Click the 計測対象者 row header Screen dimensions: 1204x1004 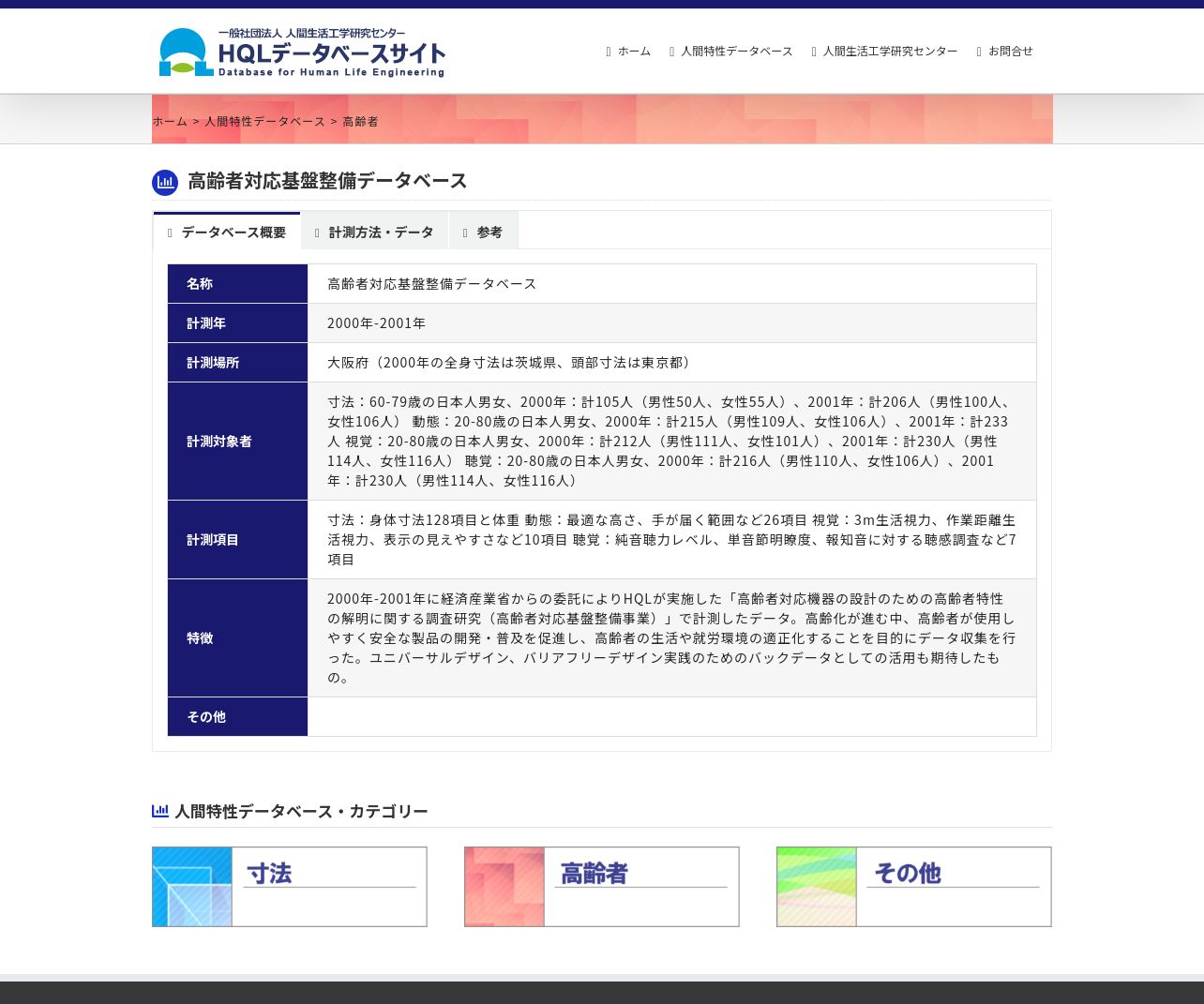pos(238,442)
